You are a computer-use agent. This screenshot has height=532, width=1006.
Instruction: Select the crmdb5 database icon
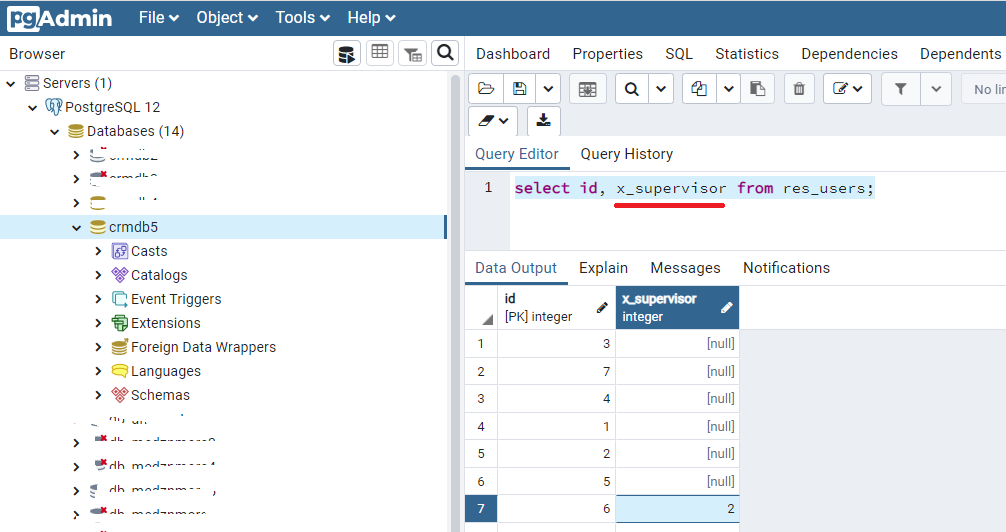pos(98,227)
